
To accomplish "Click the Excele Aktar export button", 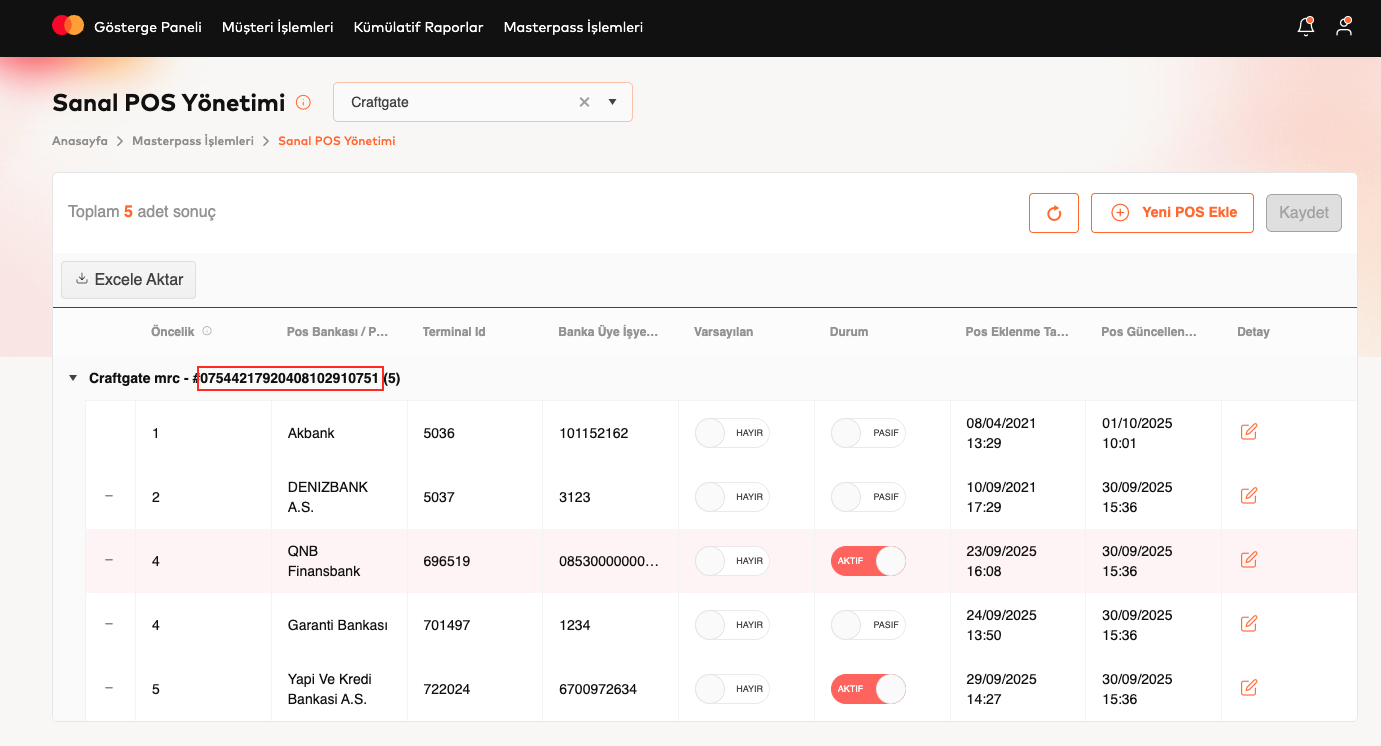I will point(129,280).
